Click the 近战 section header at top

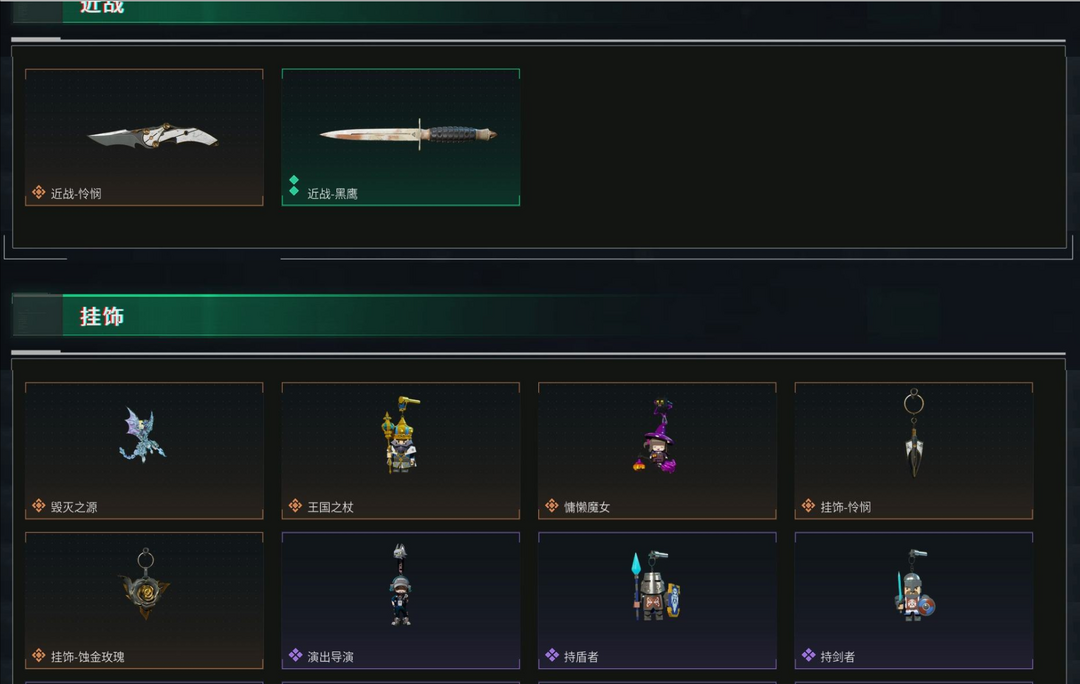(101, 7)
